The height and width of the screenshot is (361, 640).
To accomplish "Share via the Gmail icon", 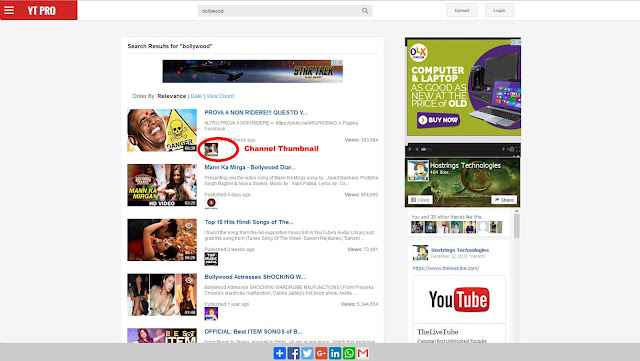I will tap(363, 353).
